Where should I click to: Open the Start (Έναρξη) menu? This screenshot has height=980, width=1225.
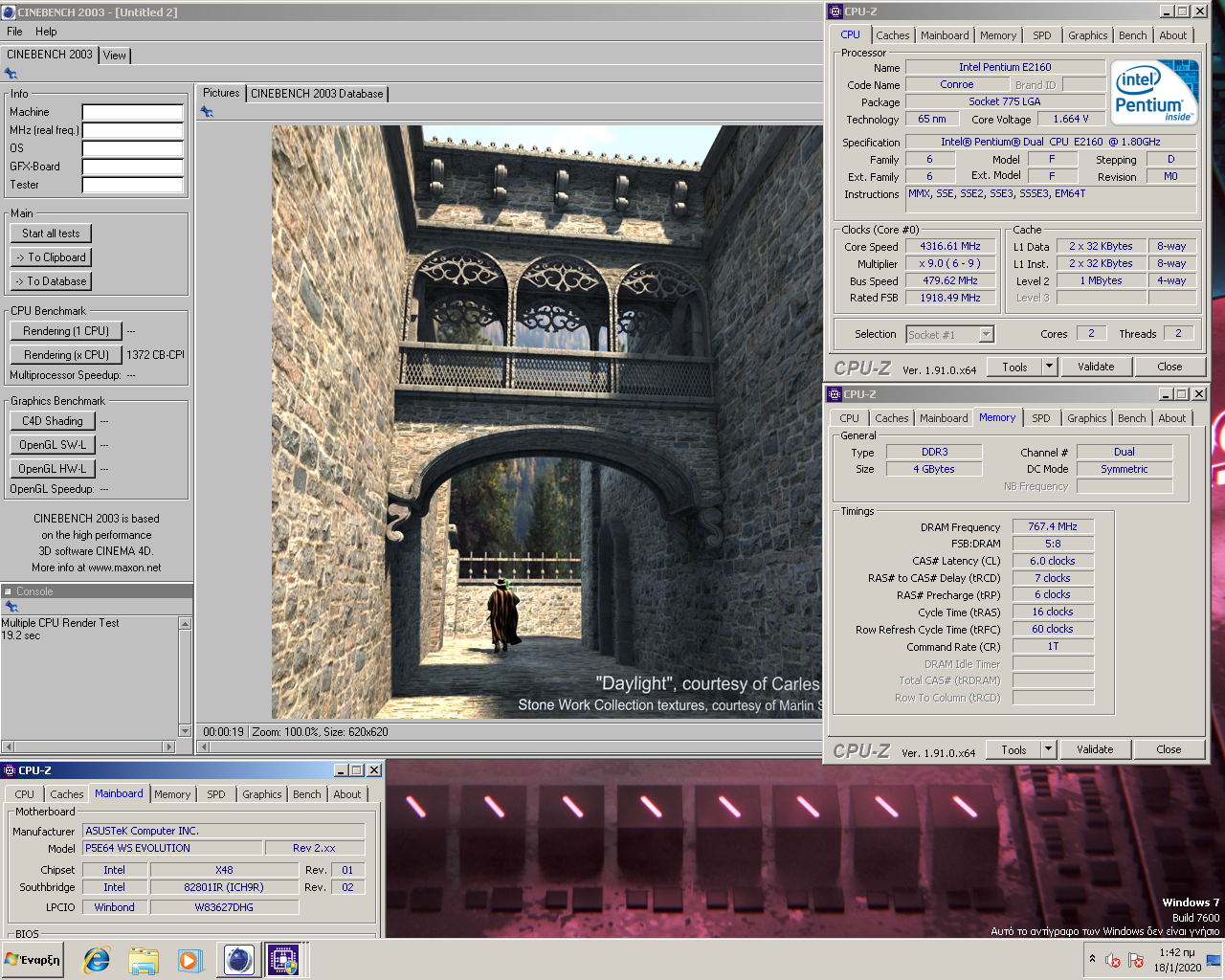click(x=33, y=960)
